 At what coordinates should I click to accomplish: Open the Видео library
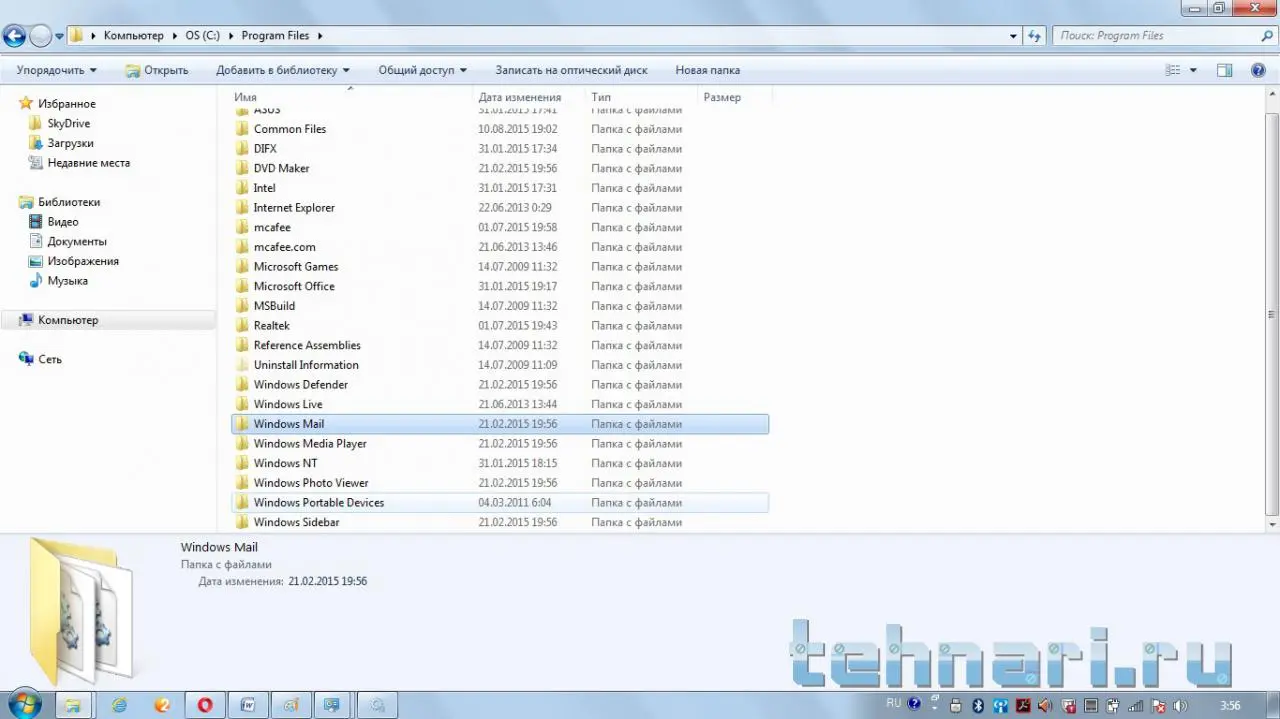62,222
